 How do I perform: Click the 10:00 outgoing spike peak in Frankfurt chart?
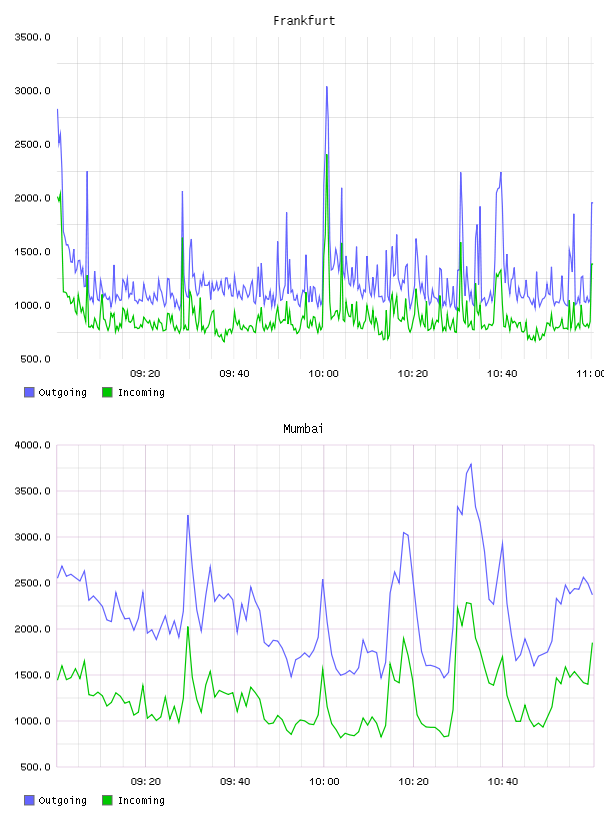[x=326, y=87]
